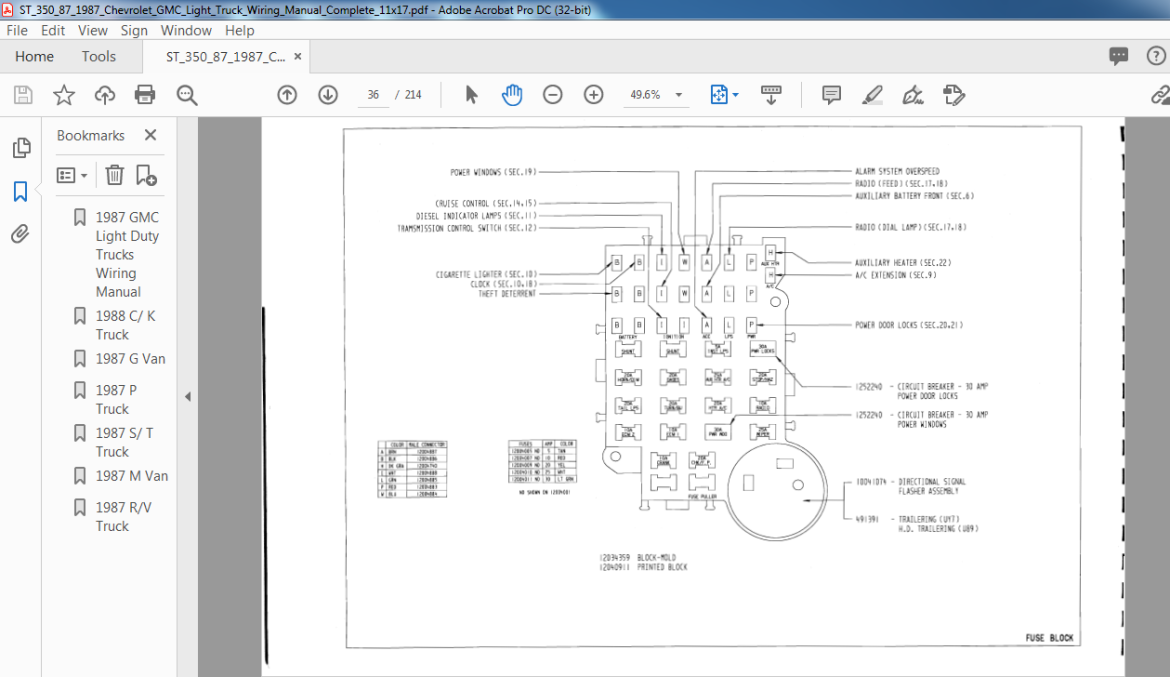
Task: Select the highlighter pen tool
Action: click(872, 95)
